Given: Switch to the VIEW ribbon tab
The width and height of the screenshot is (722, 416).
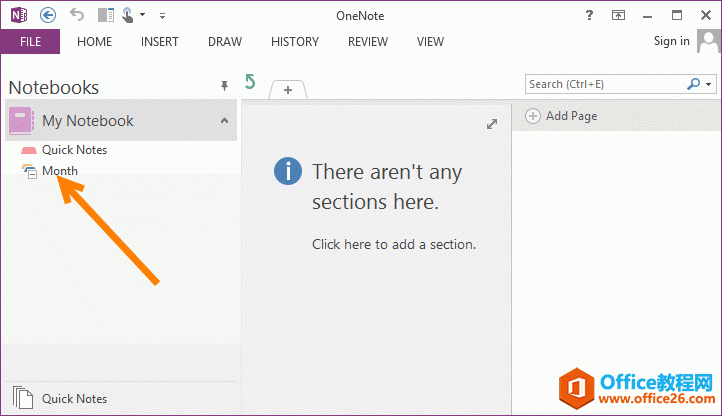Looking at the screenshot, I should pos(430,42).
